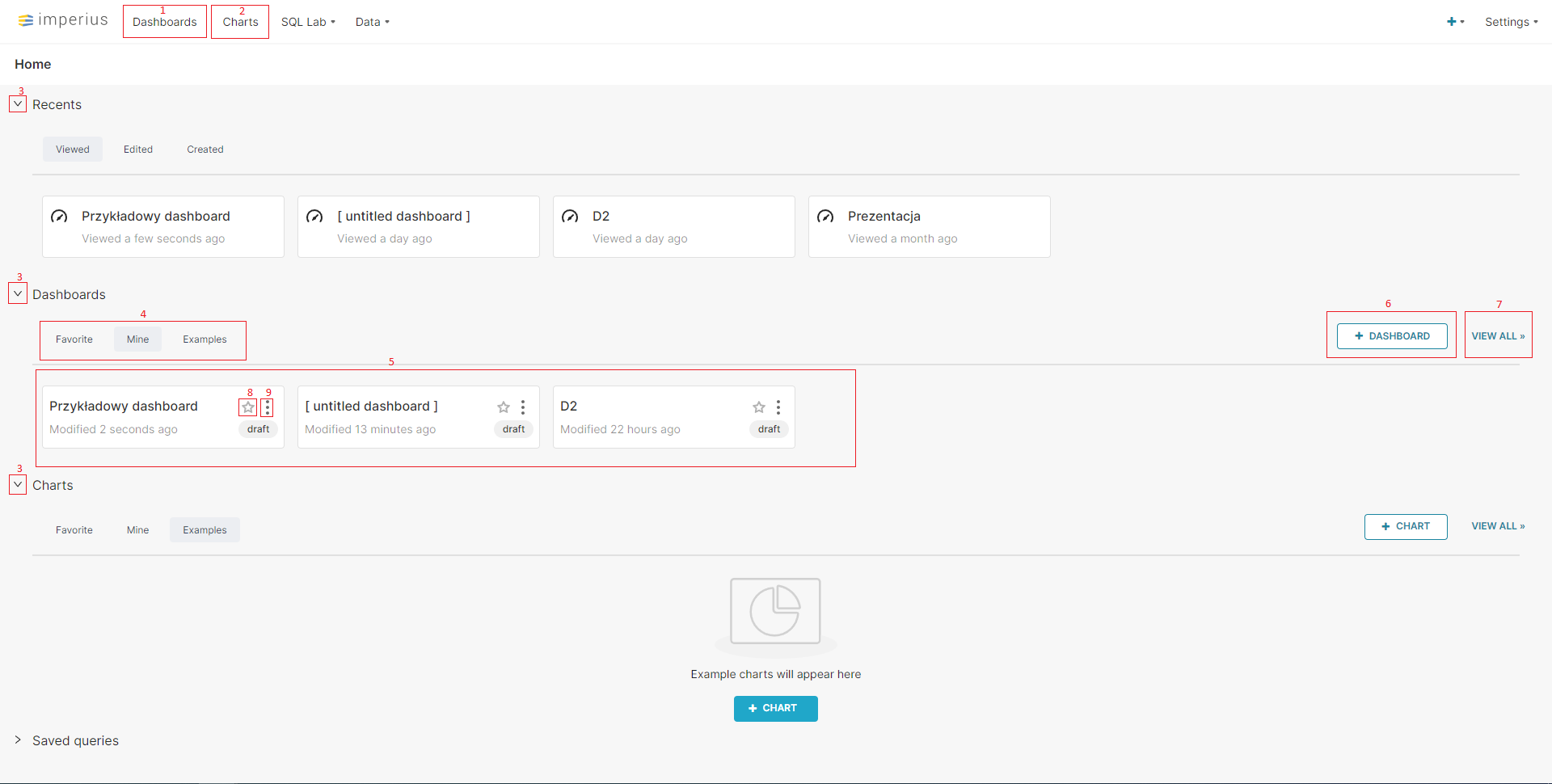Select Examples tab under Dashboards

(x=205, y=339)
